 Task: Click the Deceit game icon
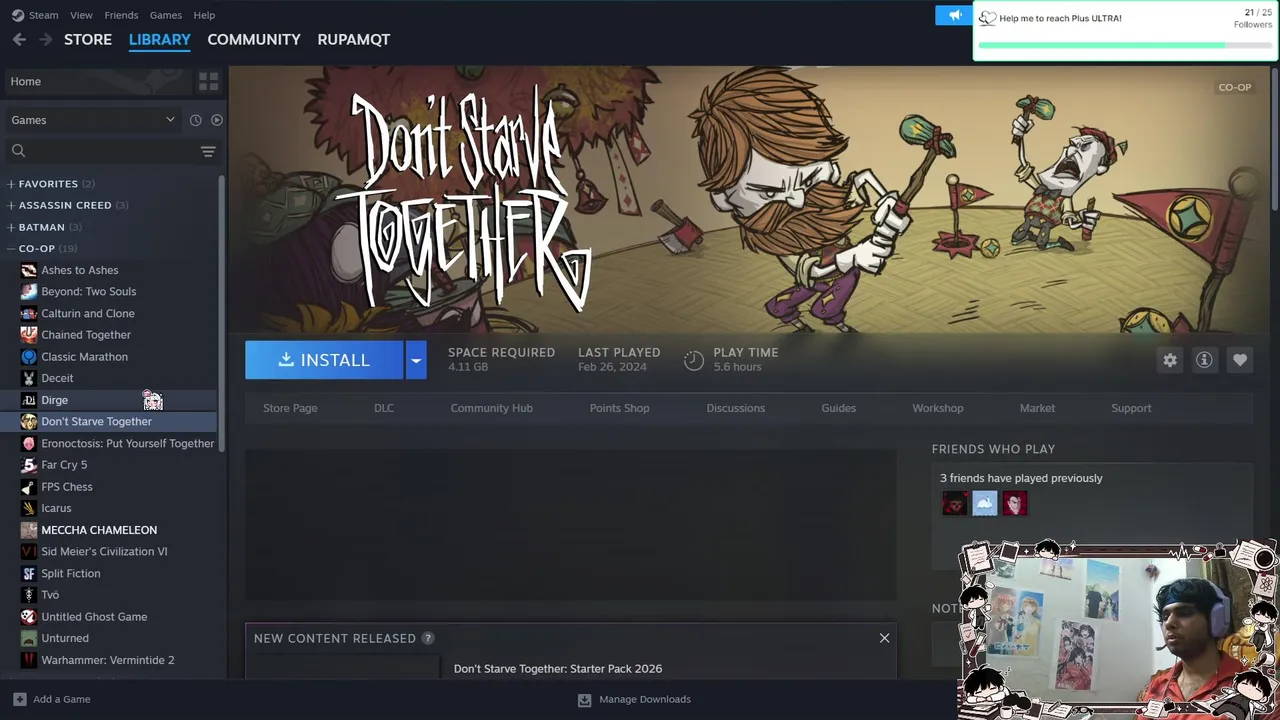29,379
